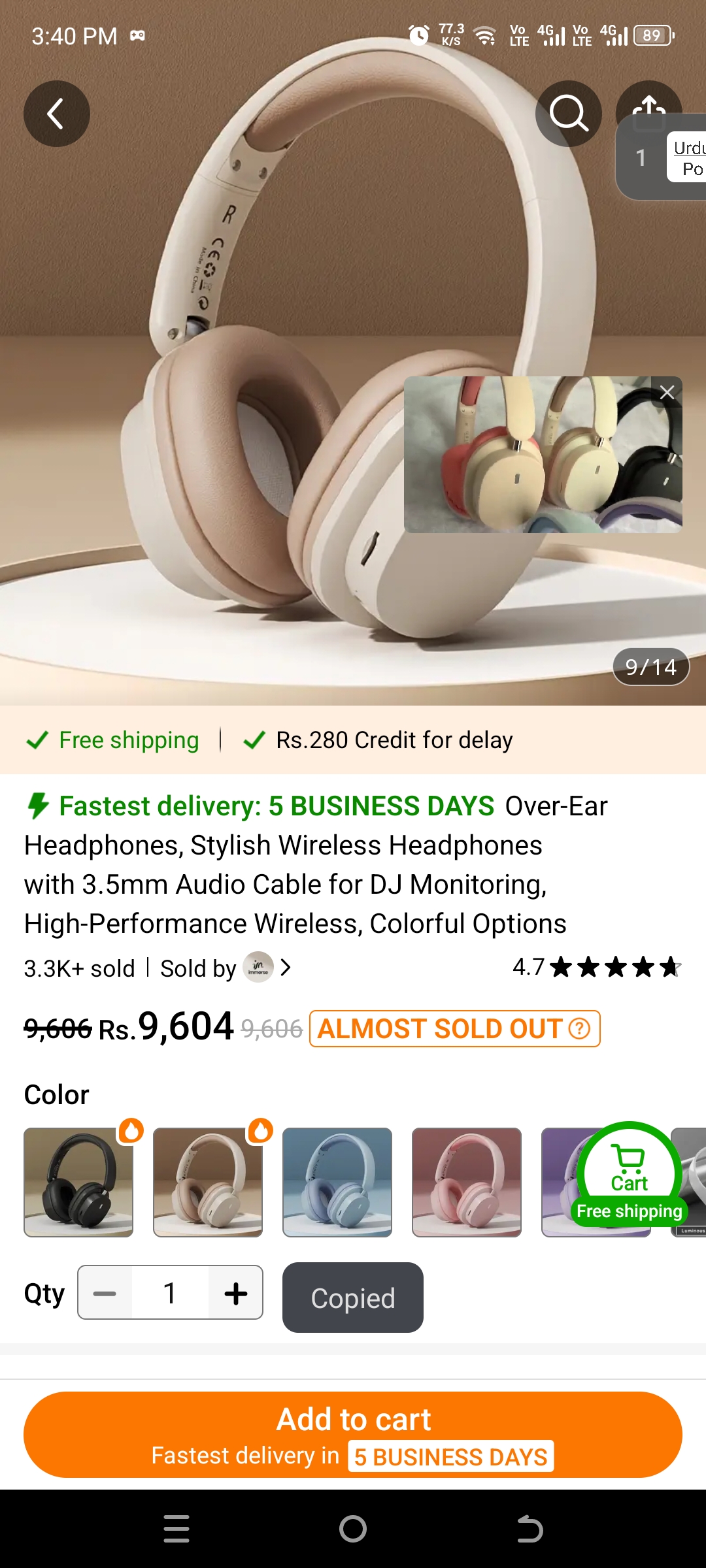Open search with the magnifier icon
This screenshot has height=1568, width=706.
569,114
